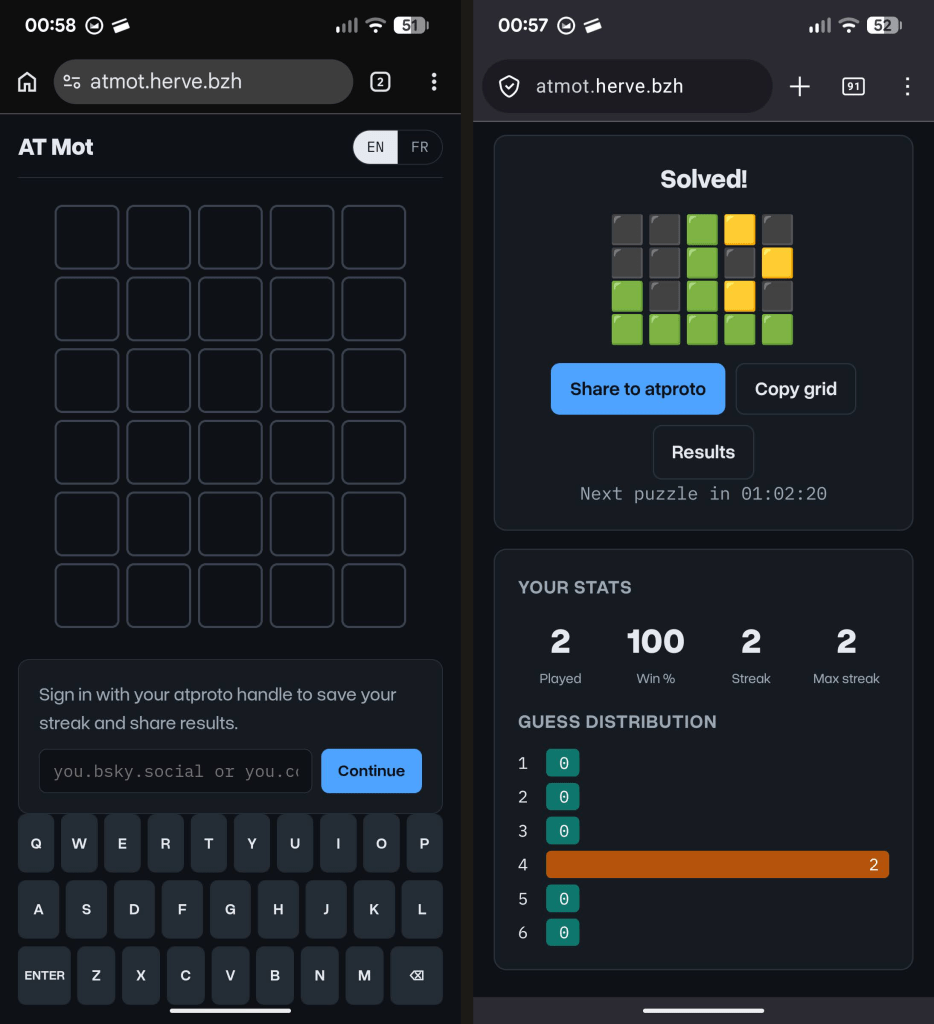The image size is (934, 1024).
Task: Tap the home icon in left browser
Action: pos(27,82)
